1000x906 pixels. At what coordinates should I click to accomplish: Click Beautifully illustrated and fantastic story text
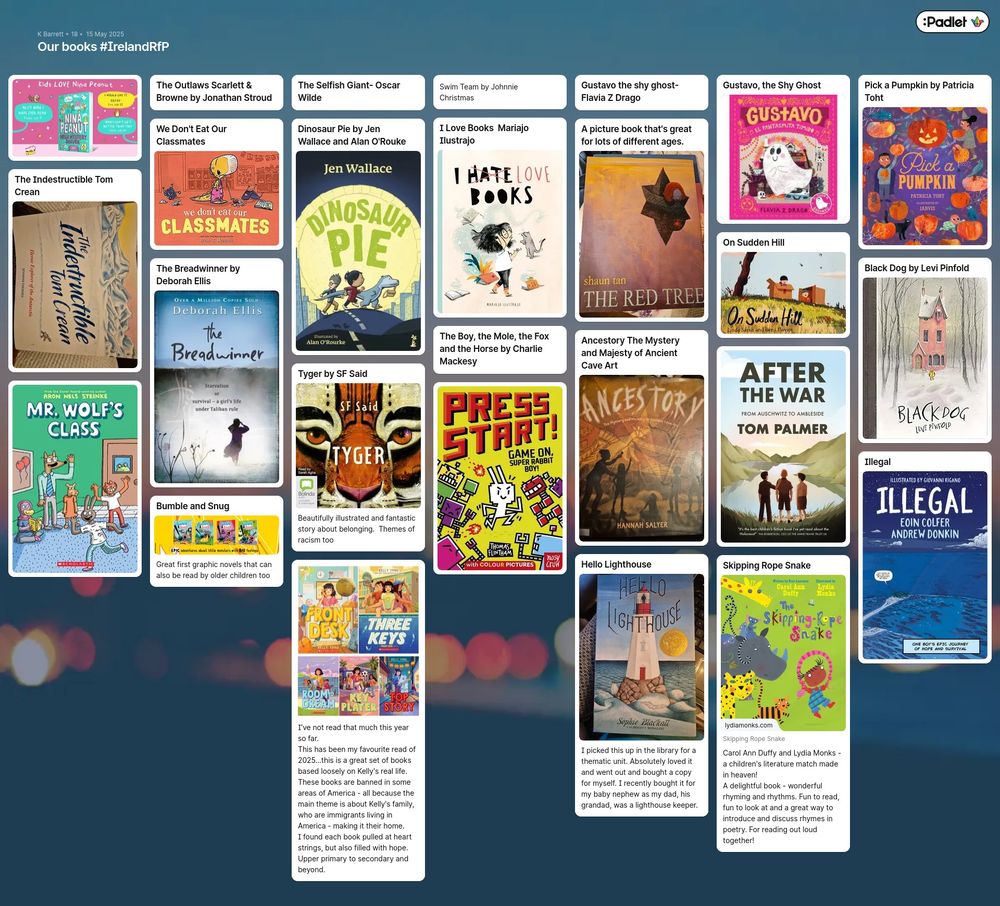point(356,529)
